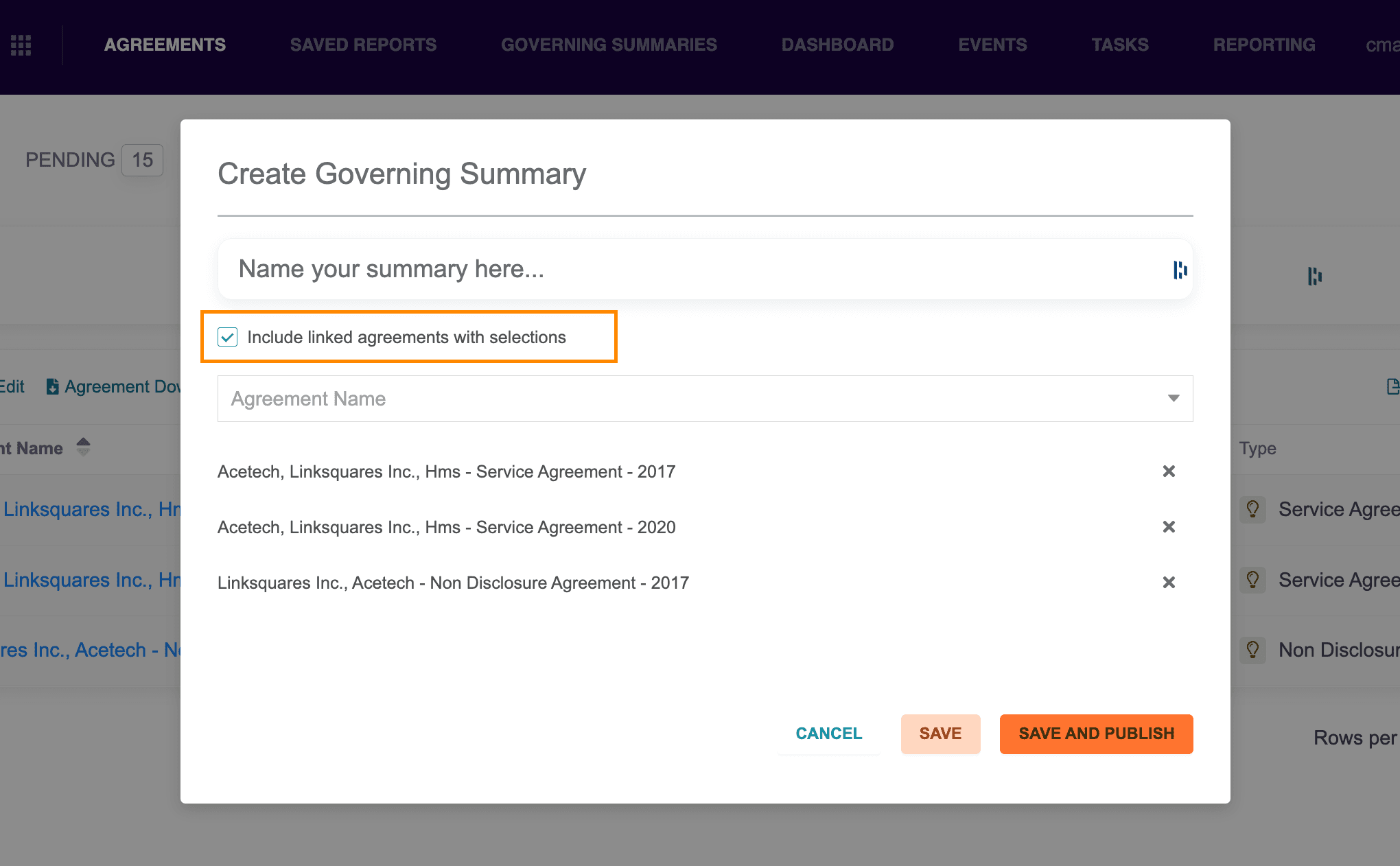Sort by the Name column arrow

tap(83, 447)
